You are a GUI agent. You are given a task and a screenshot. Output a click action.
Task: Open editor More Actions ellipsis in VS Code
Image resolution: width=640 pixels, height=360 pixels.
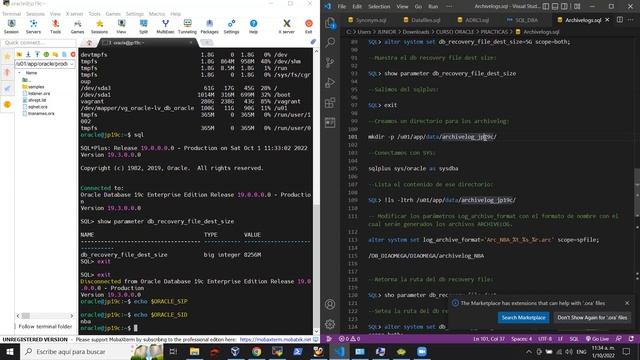pyautogui.click(x=631, y=20)
